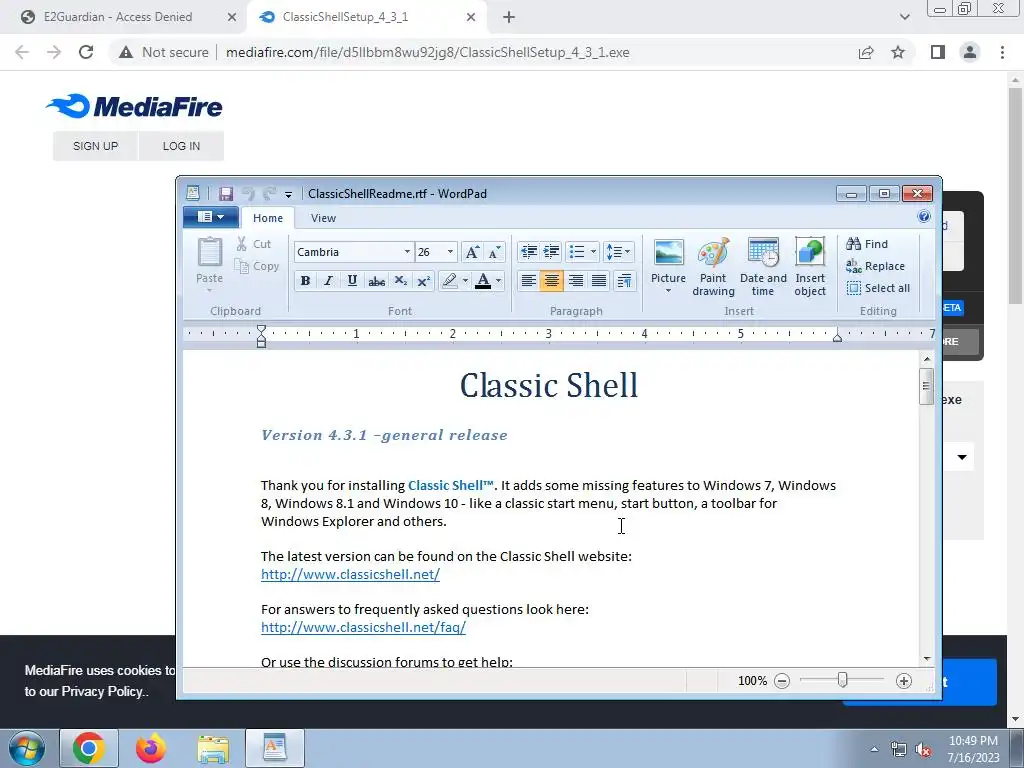This screenshot has height=768, width=1024.
Task: Click the bullet list button
Action: tap(577, 251)
